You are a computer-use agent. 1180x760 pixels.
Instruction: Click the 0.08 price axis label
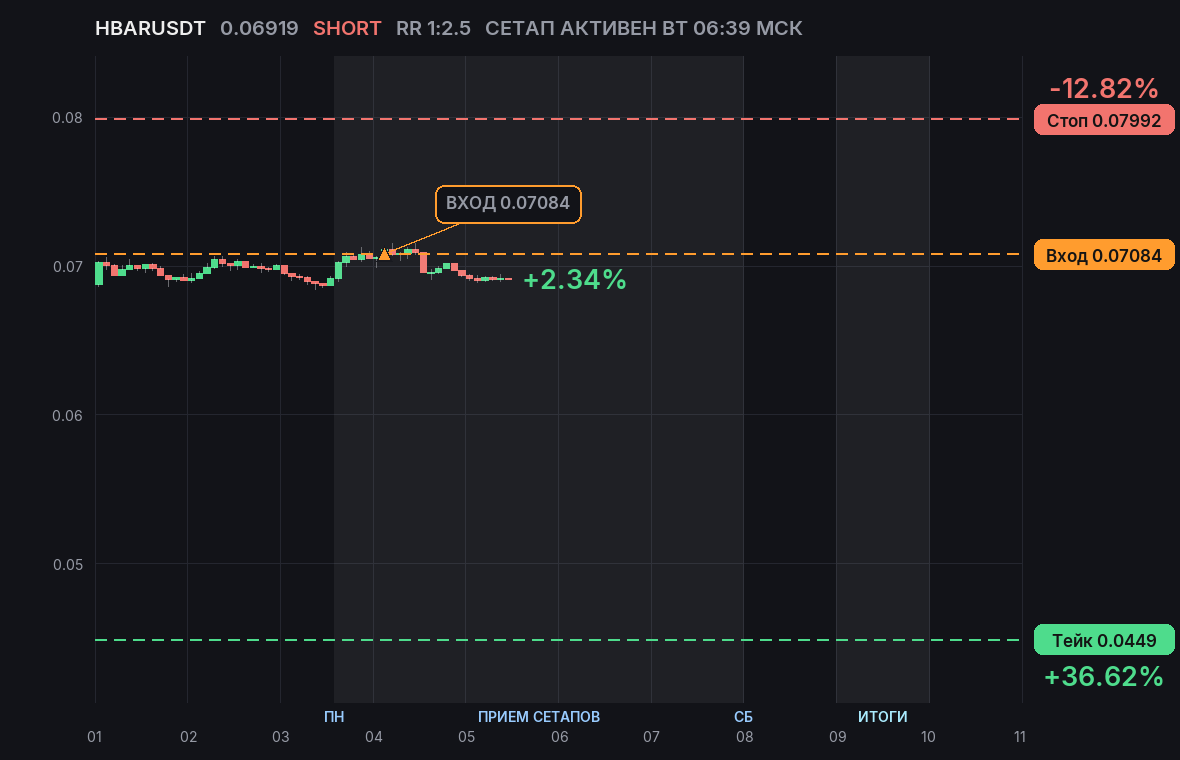(67, 117)
